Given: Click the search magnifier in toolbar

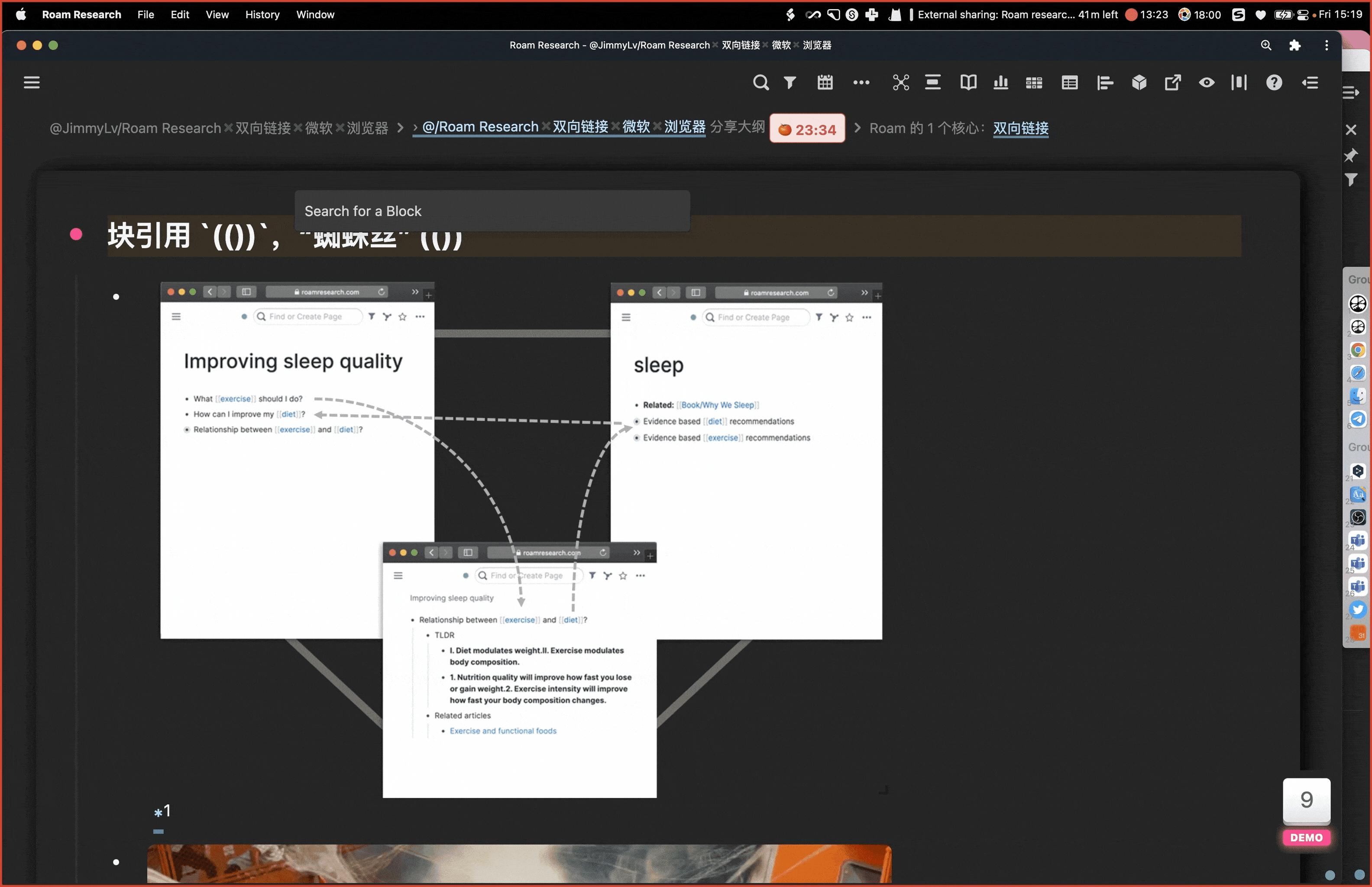Looking at the screenshot, I should (x=760, y=82).
